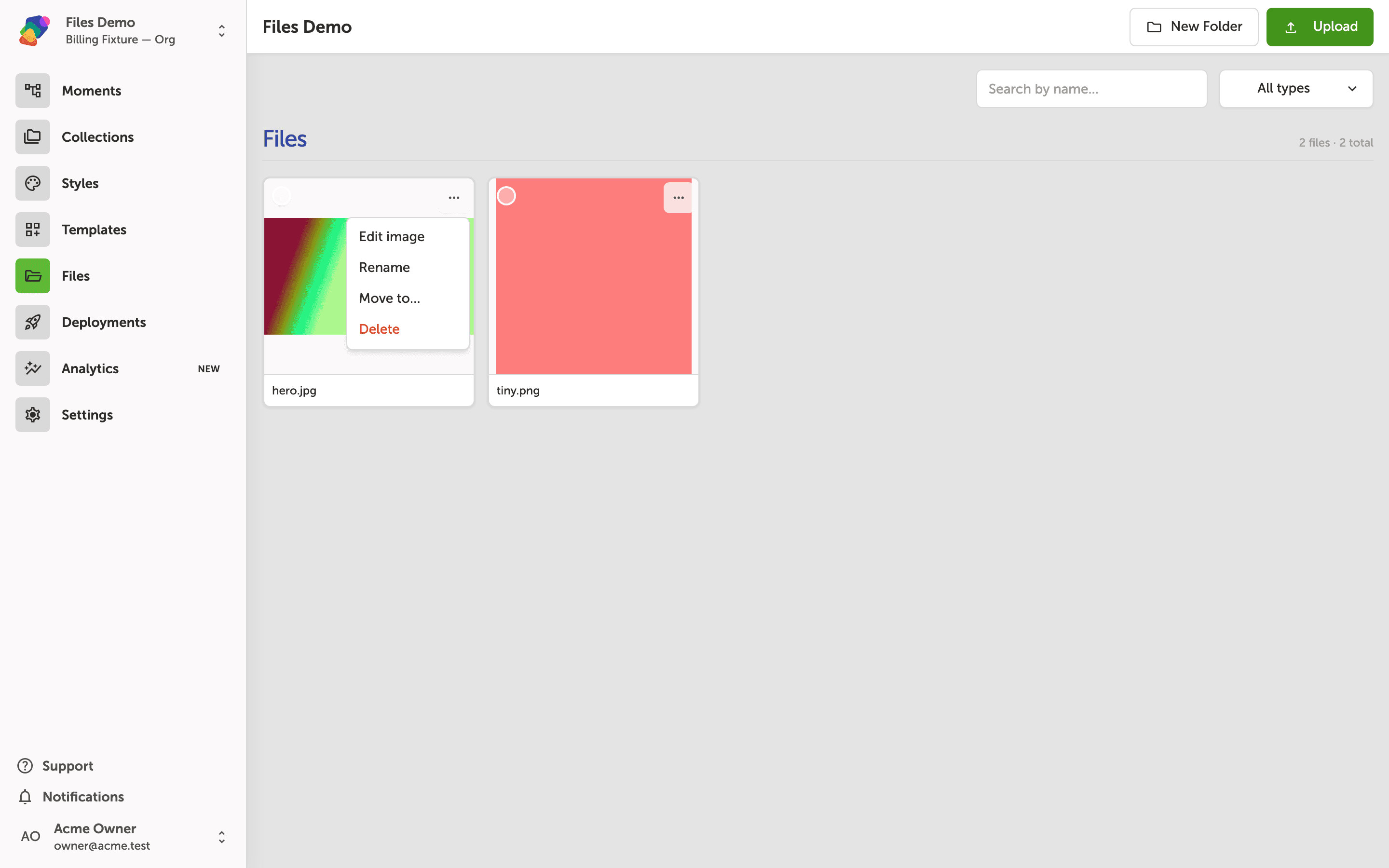The image size is (1389, 868).
Task: Click the Collections label in sidebar
Action: tap(97, 137)
